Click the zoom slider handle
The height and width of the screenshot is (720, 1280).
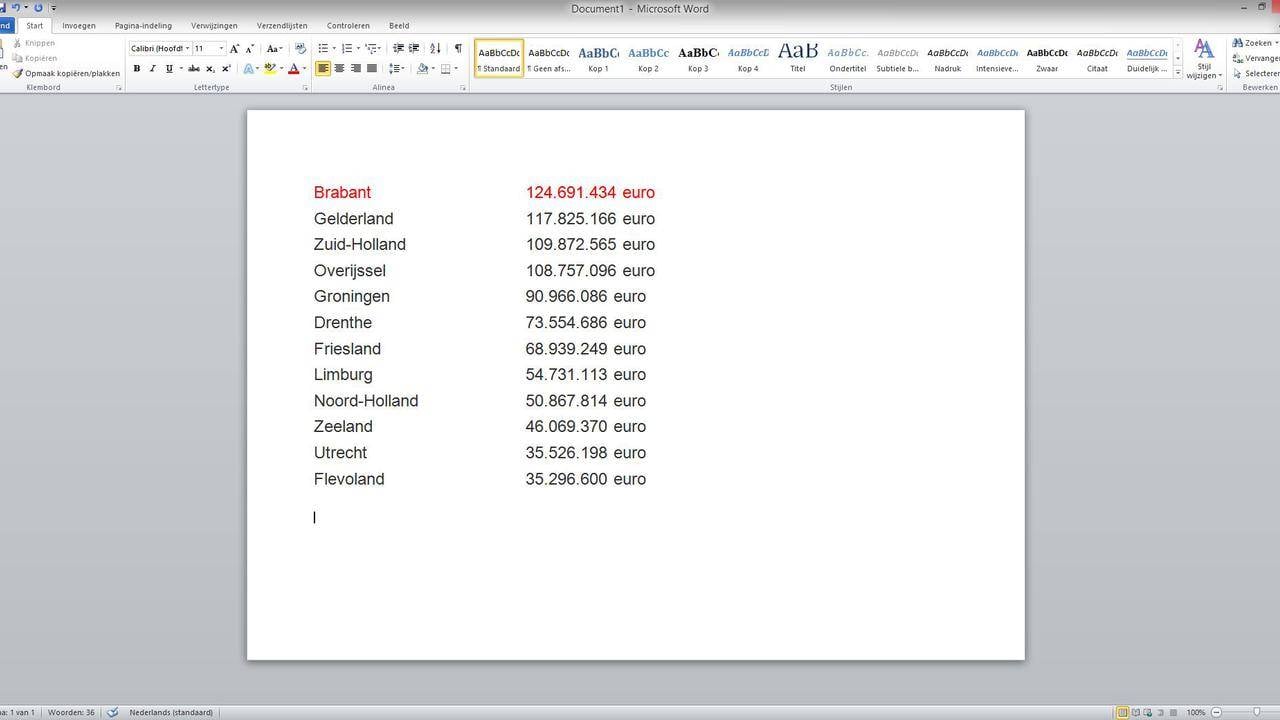[x=1257, y=712]
